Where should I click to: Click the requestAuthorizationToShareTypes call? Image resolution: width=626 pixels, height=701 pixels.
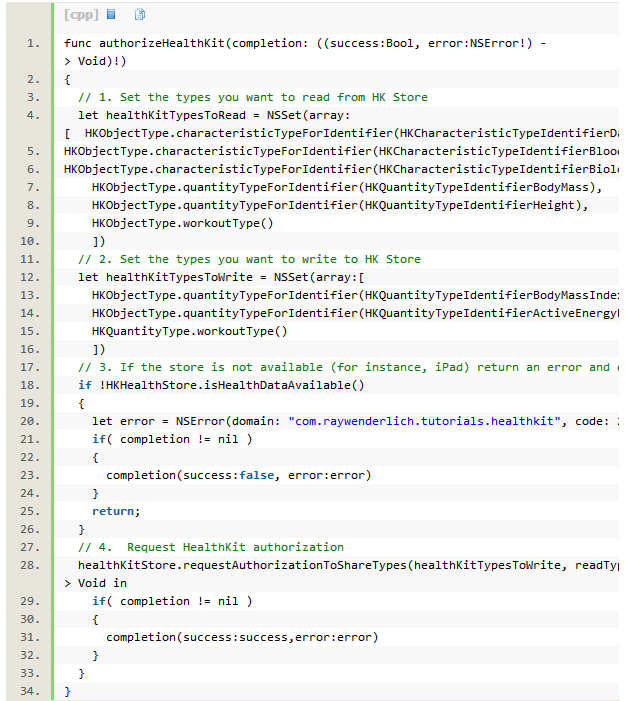[339, 565]
